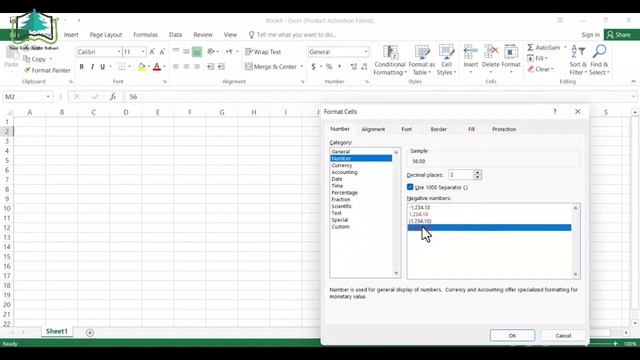Image resolution: width=640 pixels, height=360 pixels.
Task: Open the Font name Calibri dropdown
Action: (119, 52)
